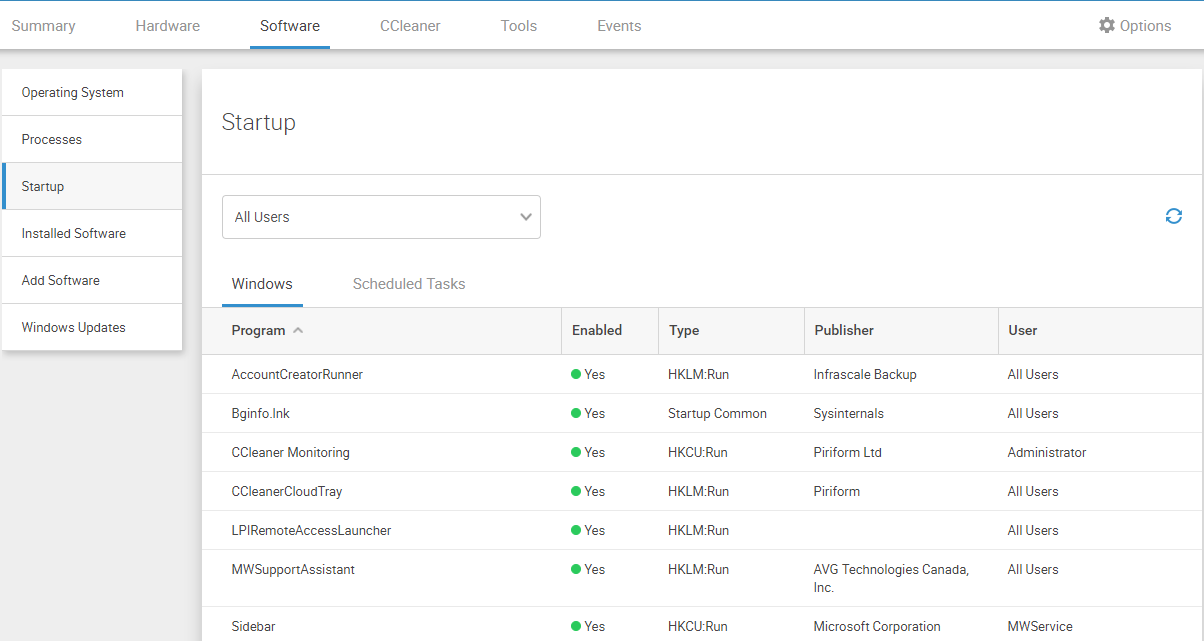Click green status dot for CCleaner Monitoring

pos(576,453)
